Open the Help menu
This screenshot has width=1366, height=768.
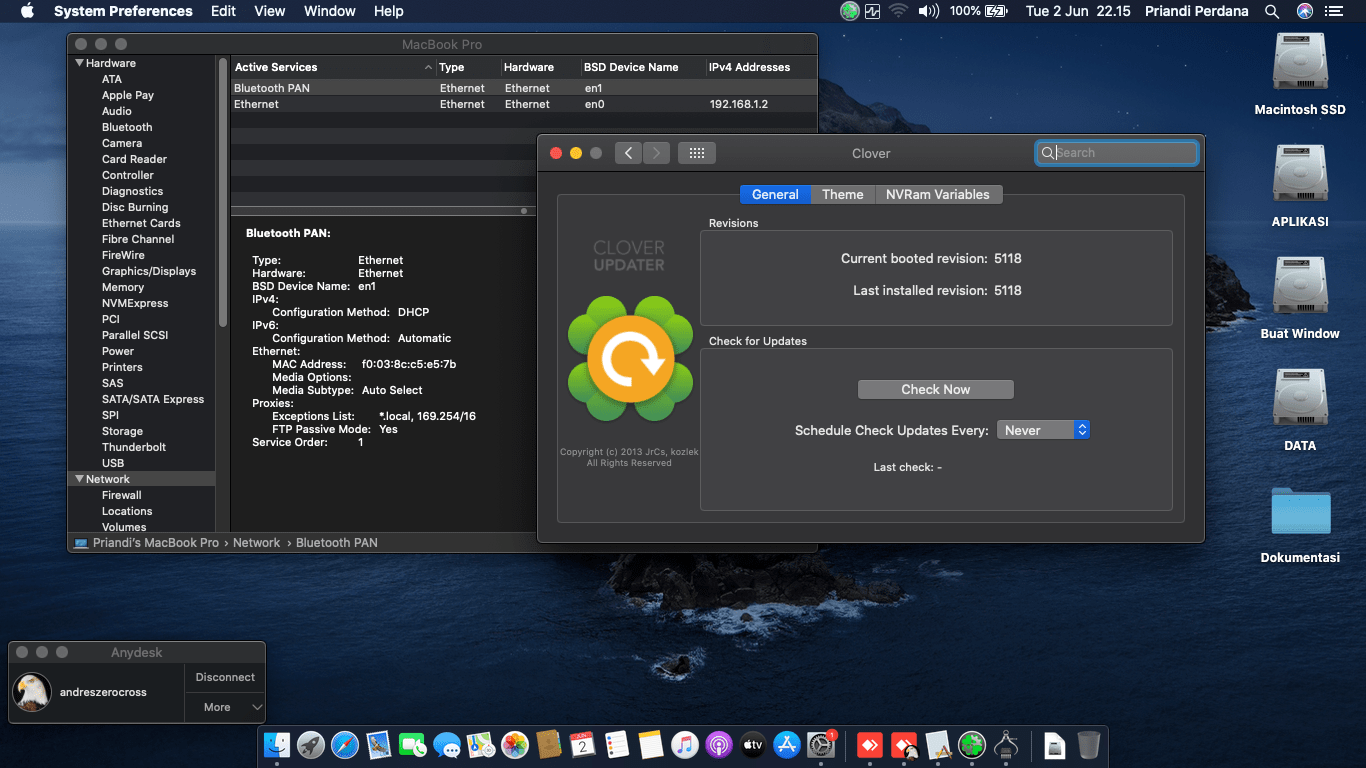pos(389,11)
